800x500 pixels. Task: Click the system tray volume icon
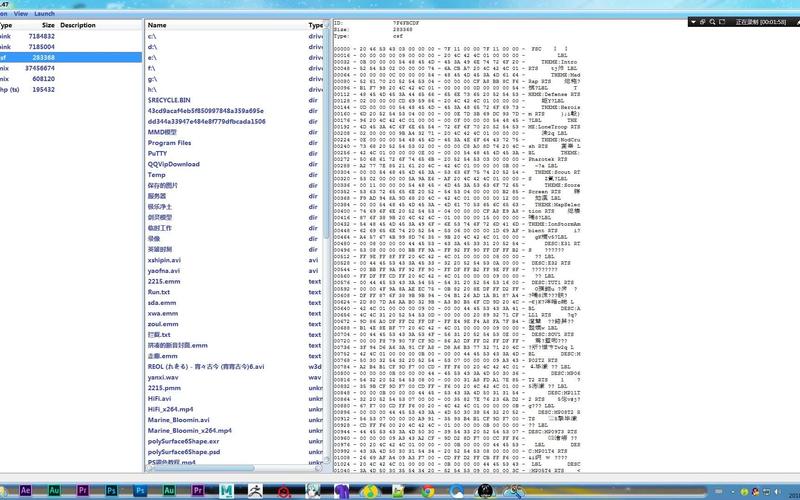(x=777, y=492)
